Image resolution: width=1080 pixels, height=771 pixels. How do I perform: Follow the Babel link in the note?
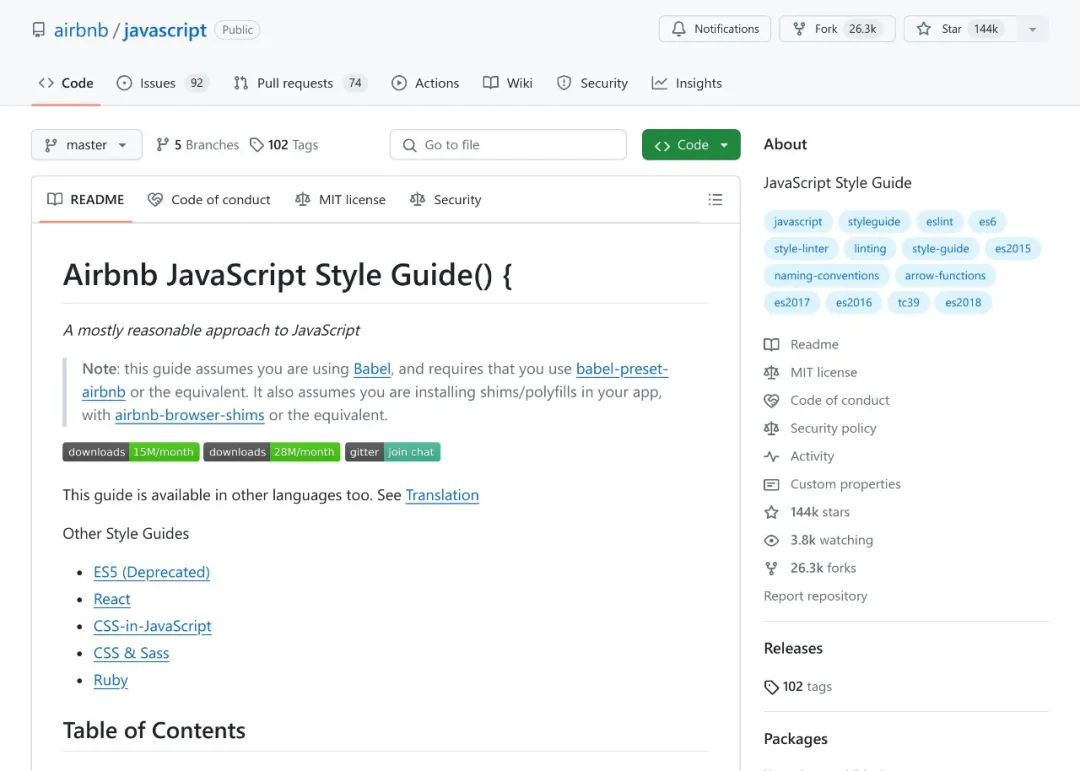[x=372, y=369]
